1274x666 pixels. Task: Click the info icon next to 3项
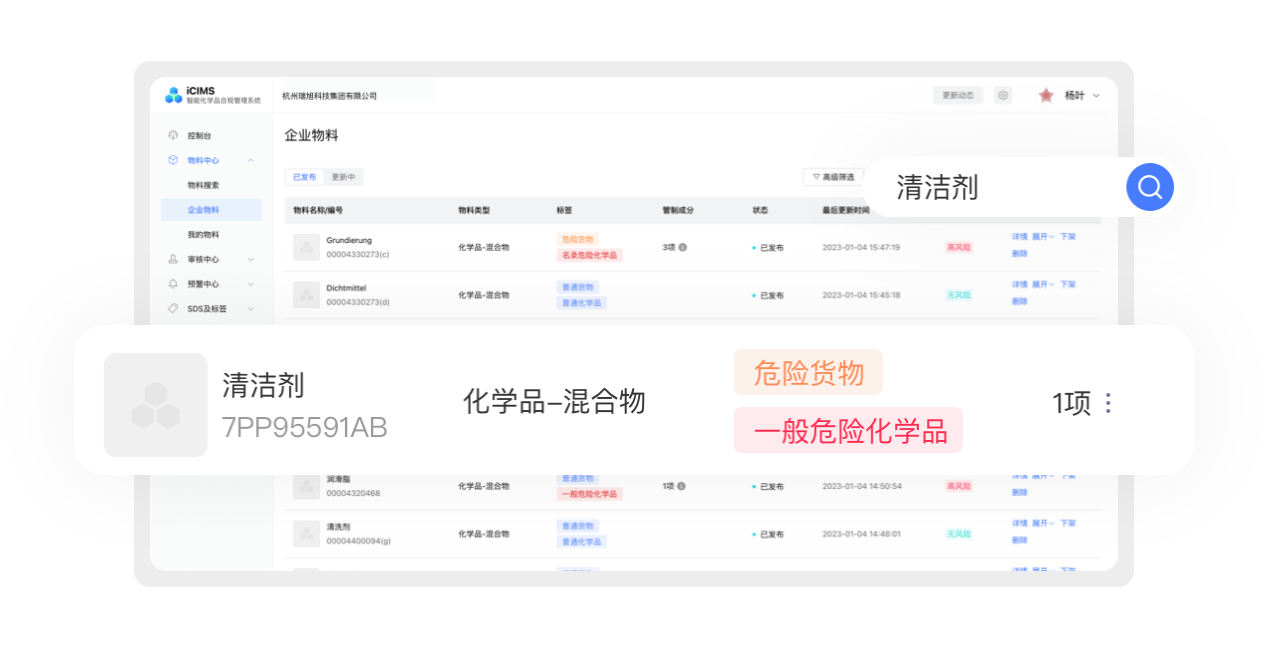click(683, 247)
